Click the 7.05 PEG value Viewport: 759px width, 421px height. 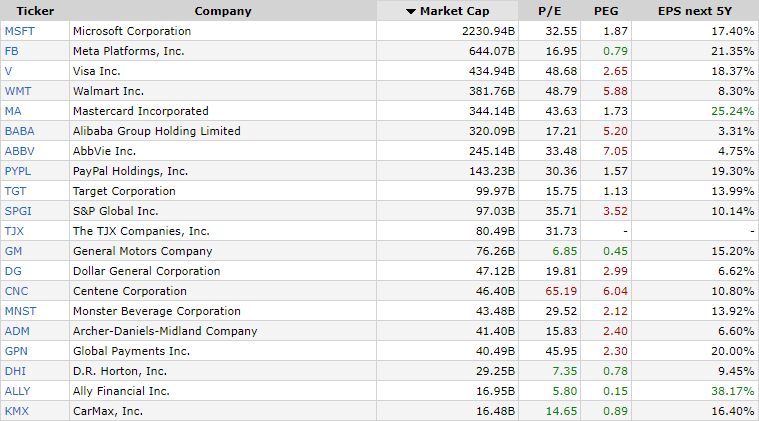pyautogui.click(x=615, y=151)
